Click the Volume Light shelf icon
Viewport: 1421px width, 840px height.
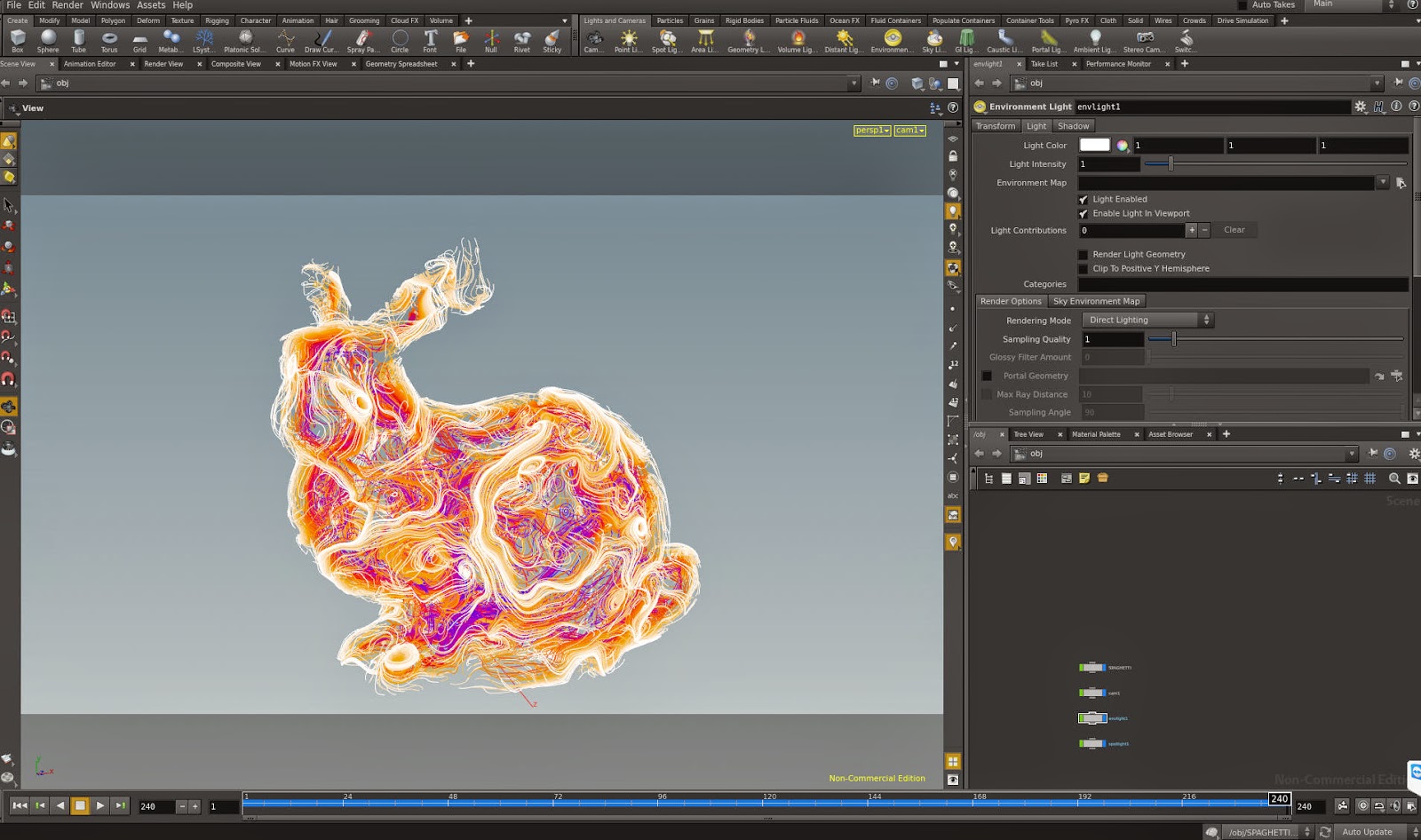click(x=797, y=39)
